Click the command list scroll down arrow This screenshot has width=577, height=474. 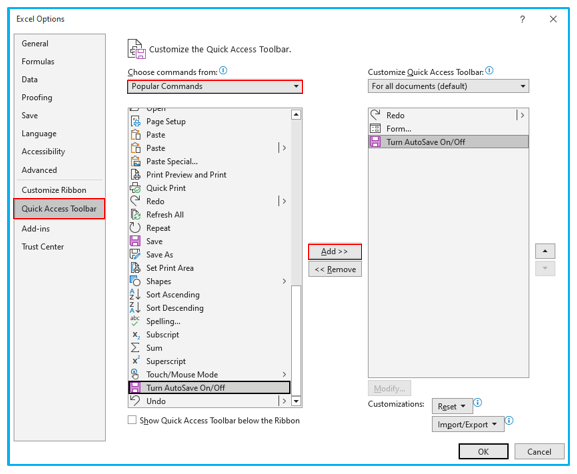point(296,401)
